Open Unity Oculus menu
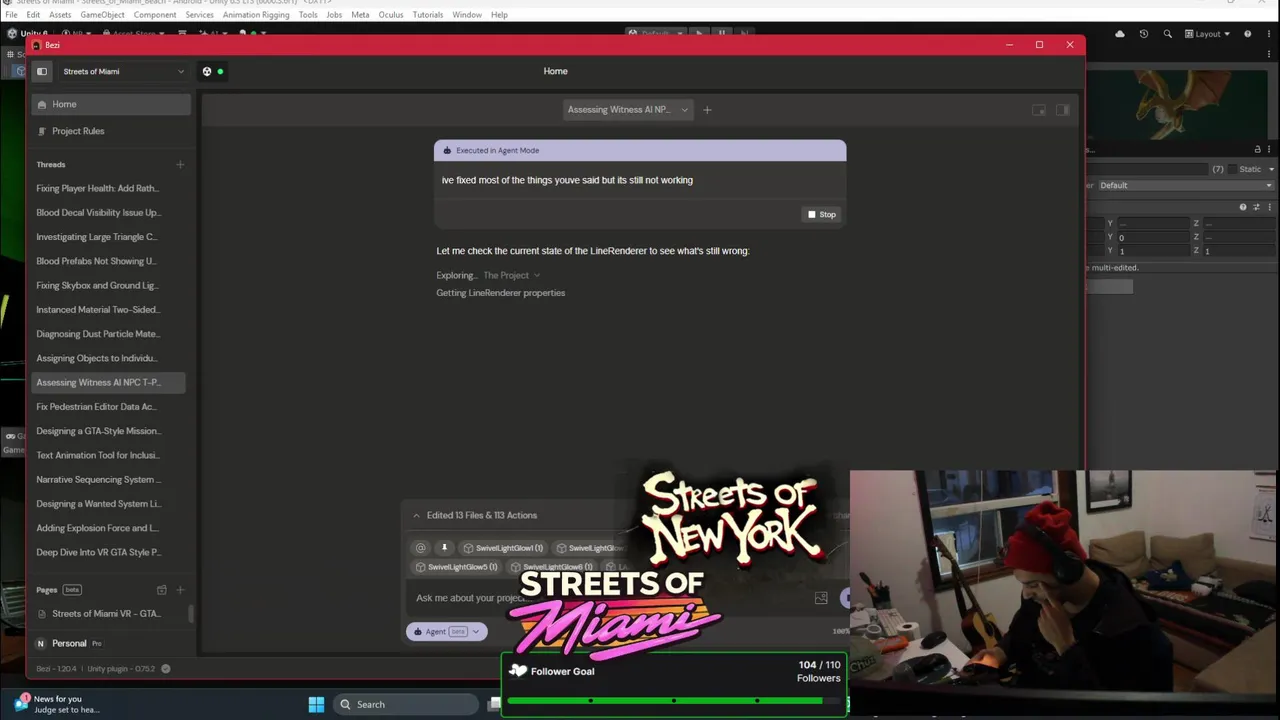The image size is (1280, 720). click(391, 15)
